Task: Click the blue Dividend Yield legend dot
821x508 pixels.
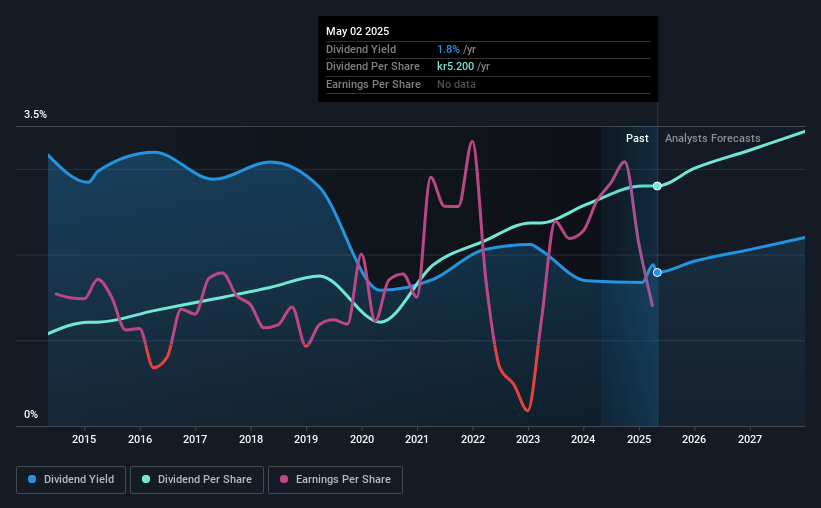Action: 32,479
